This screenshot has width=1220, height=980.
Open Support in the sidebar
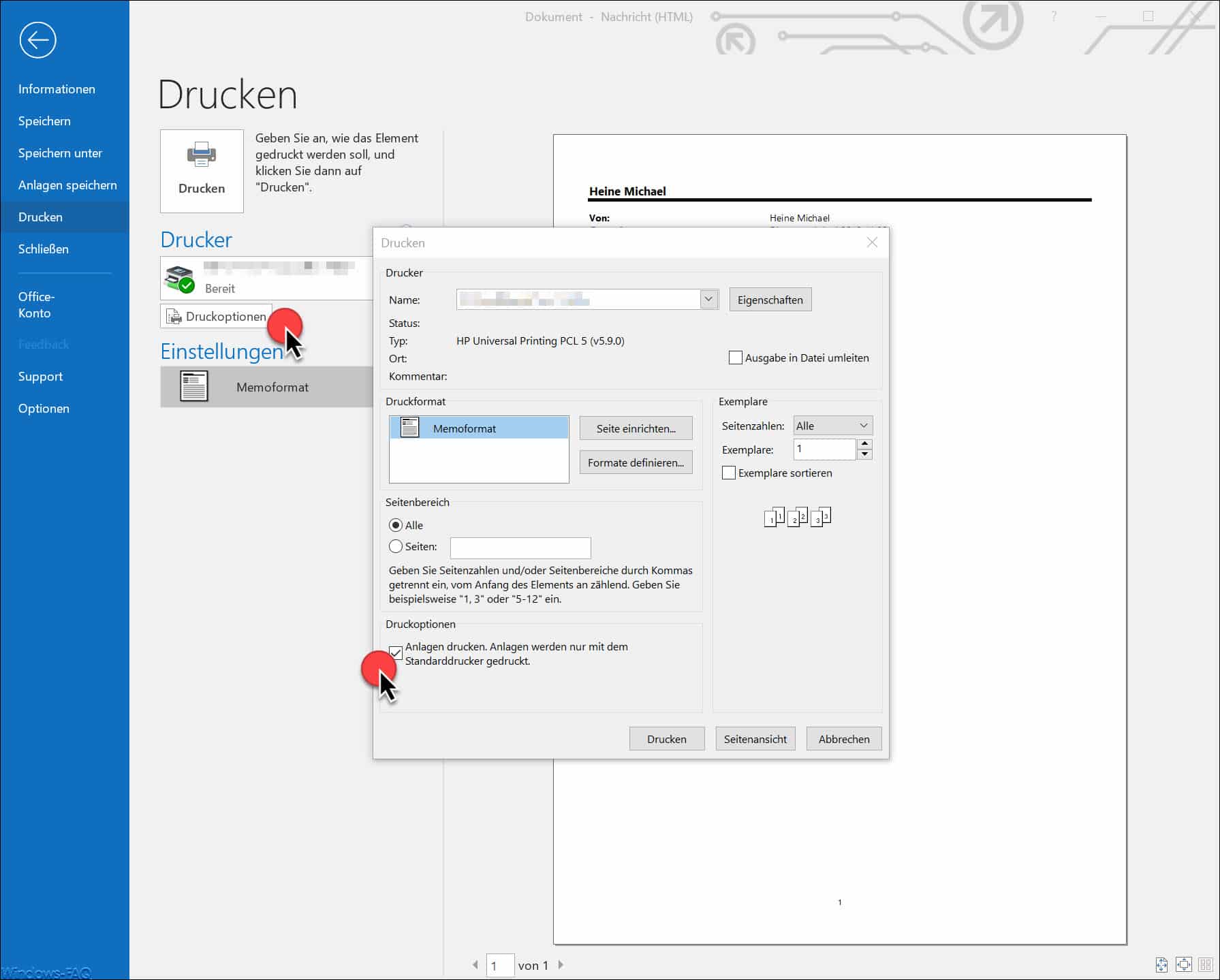coord(40,377)
